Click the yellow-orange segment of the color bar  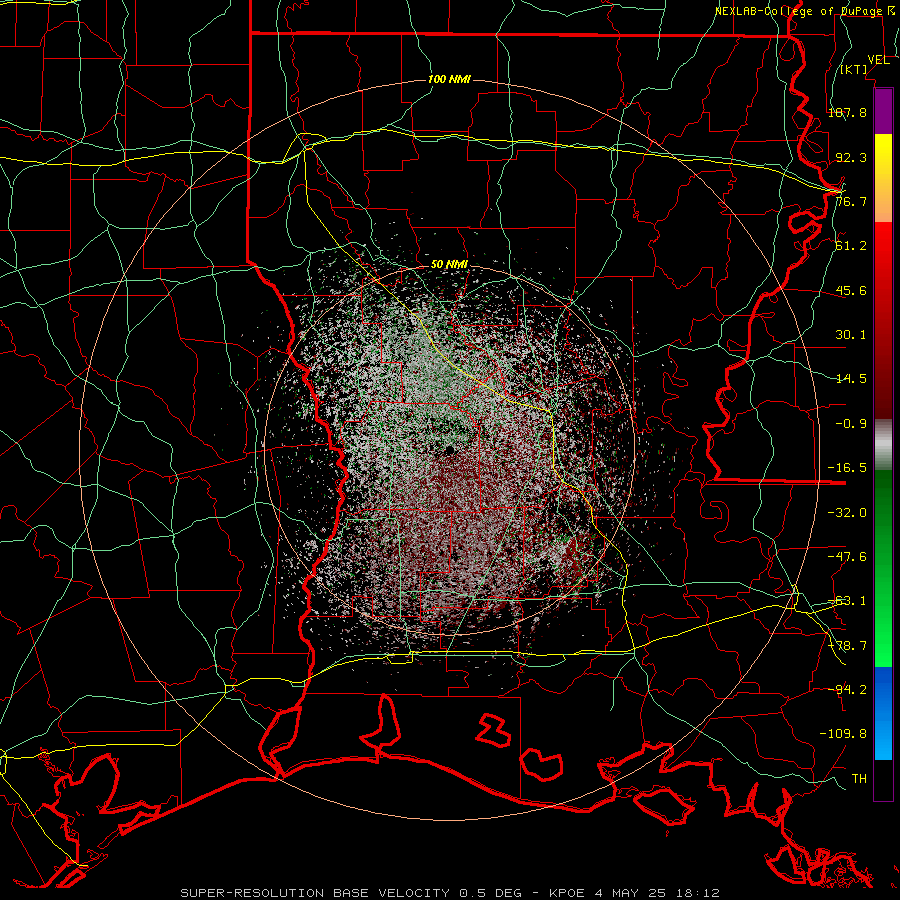(x=883, y=178)
